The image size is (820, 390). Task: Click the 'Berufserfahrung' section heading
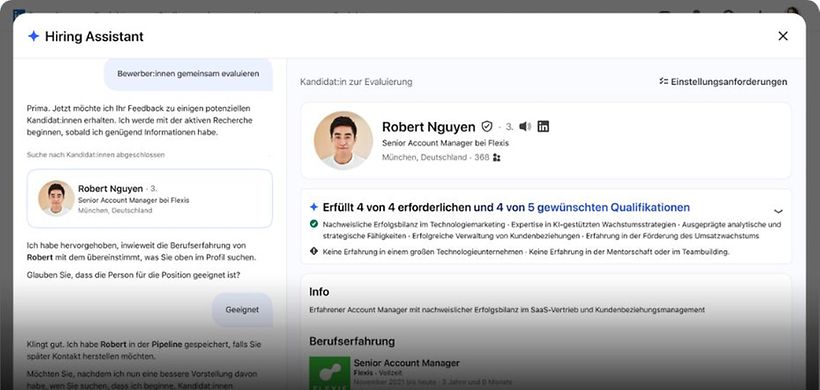coord(352,341)
